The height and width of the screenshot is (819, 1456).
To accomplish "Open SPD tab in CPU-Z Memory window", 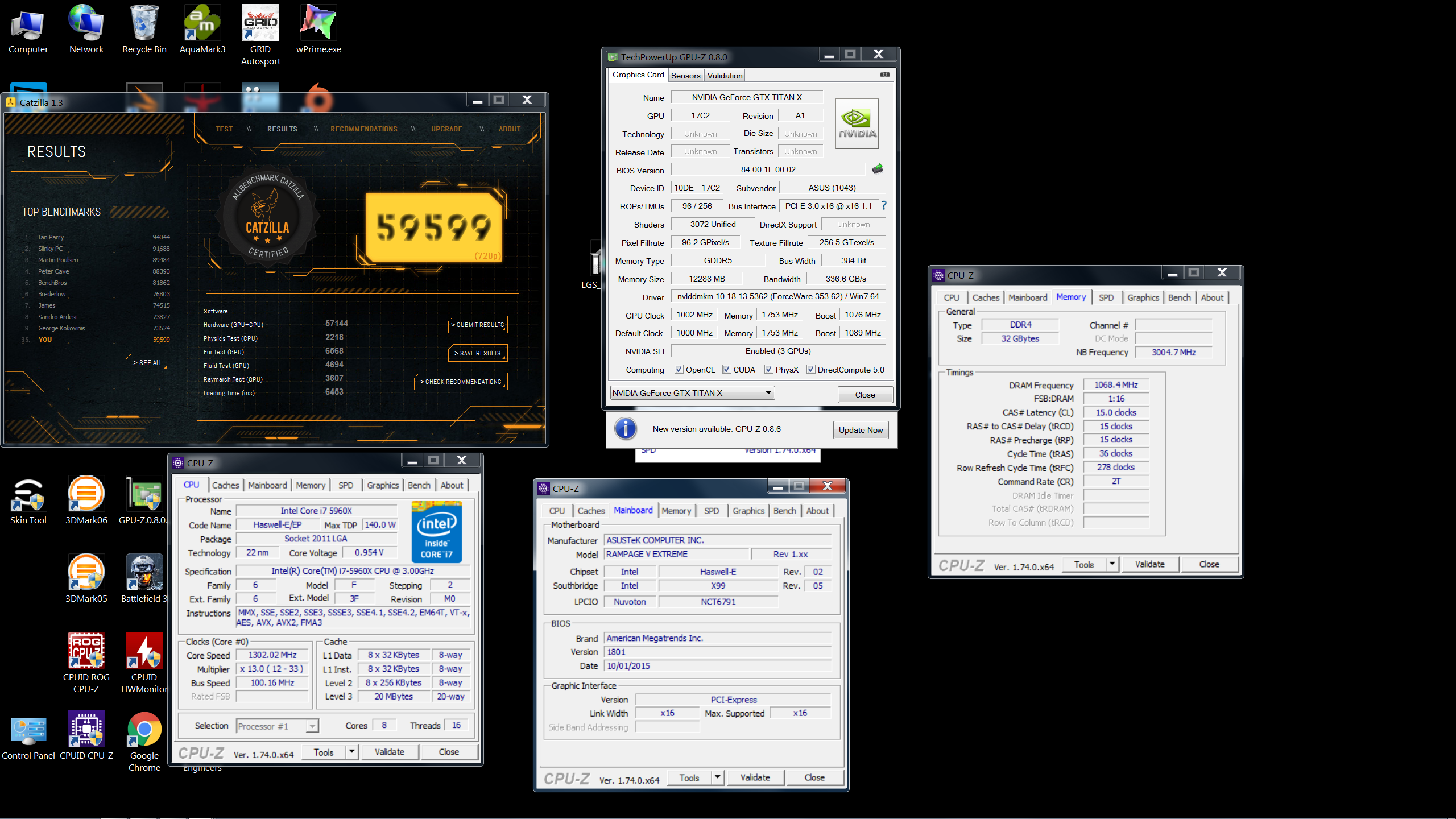I will point(1106,297).
